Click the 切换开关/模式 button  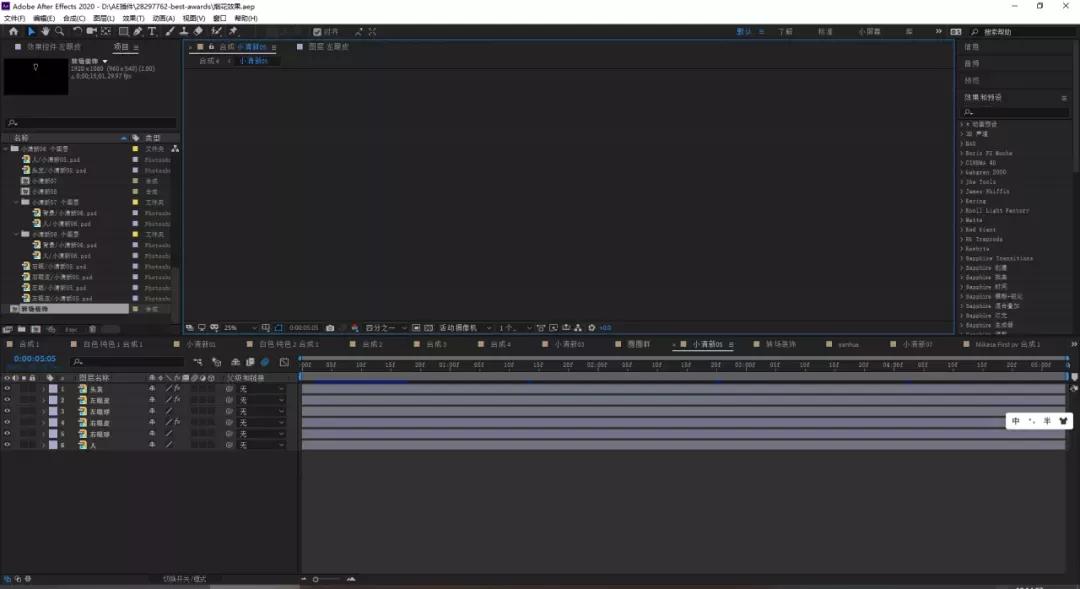(x=185, y=579)
